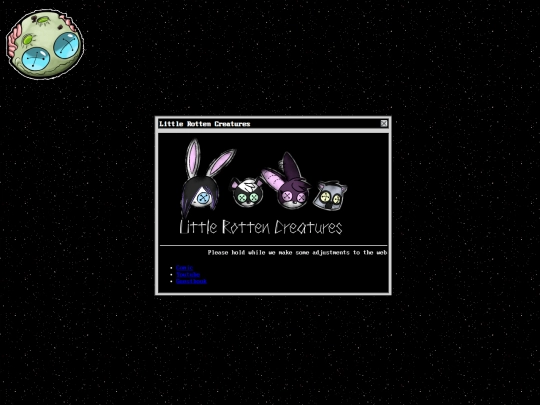Open the Guestbook link
The image size is (540, 405).
point(191,281)
